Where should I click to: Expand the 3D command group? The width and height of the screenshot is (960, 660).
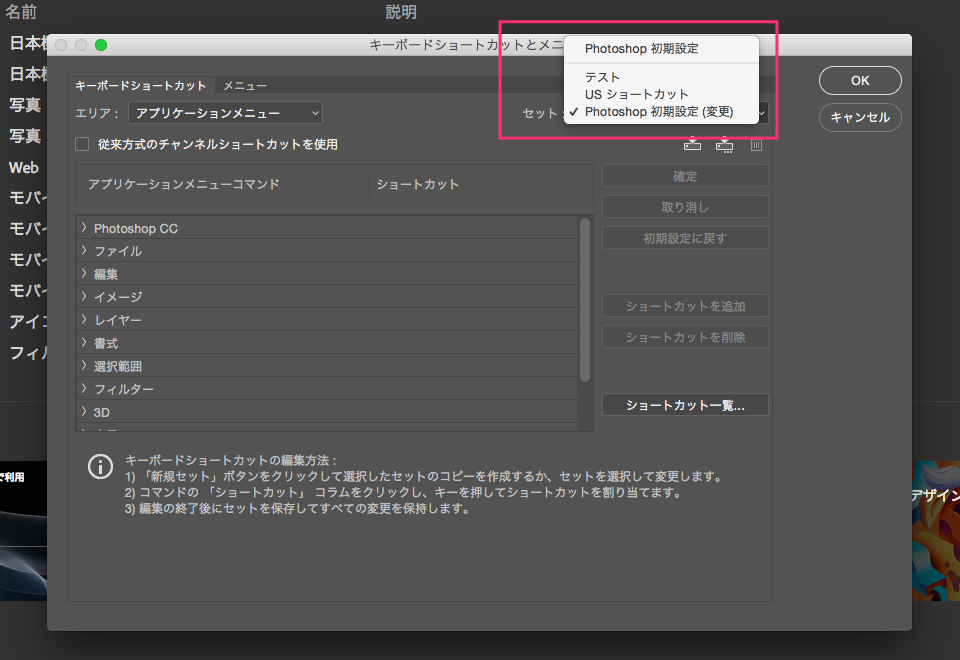coord(84,411)
